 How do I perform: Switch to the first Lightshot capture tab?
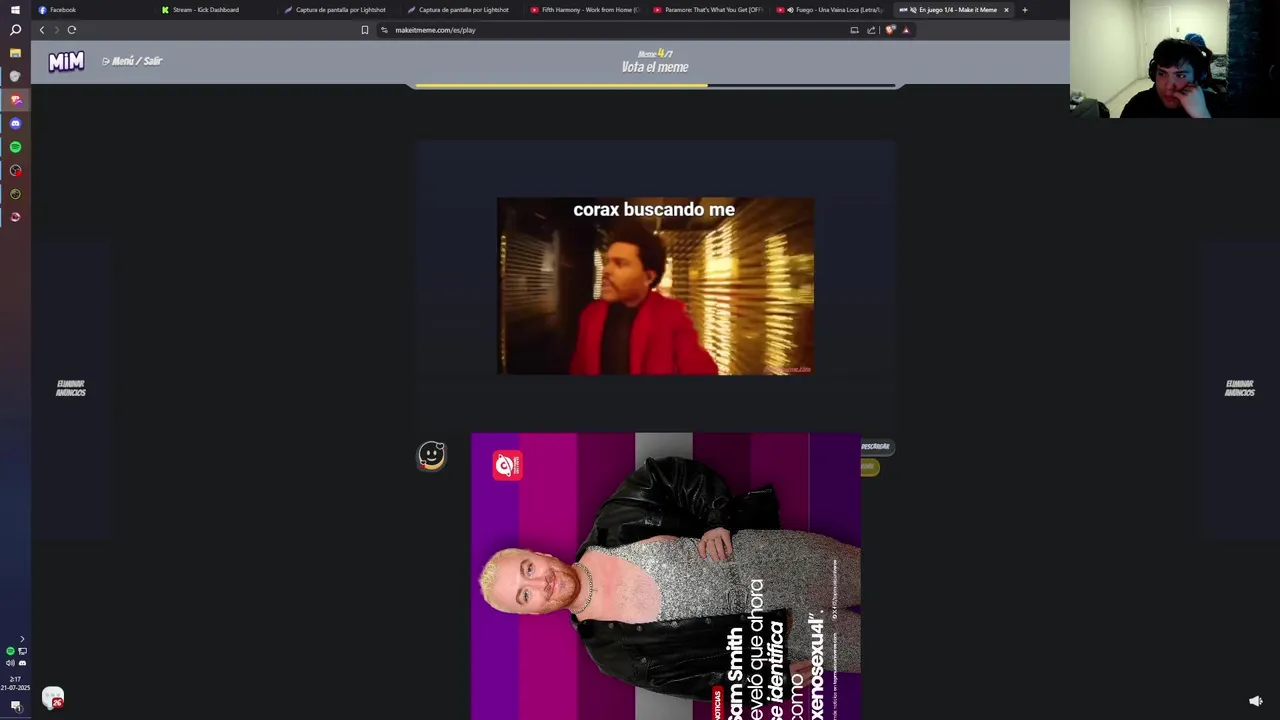point(339,10)
